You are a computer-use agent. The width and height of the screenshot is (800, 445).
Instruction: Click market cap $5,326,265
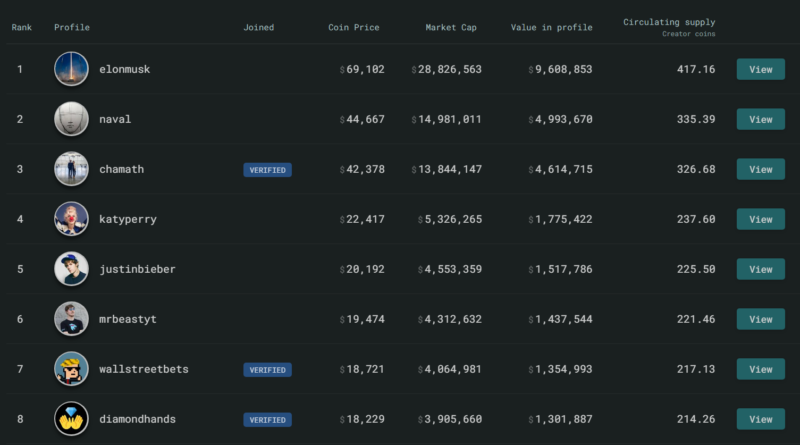449,219
